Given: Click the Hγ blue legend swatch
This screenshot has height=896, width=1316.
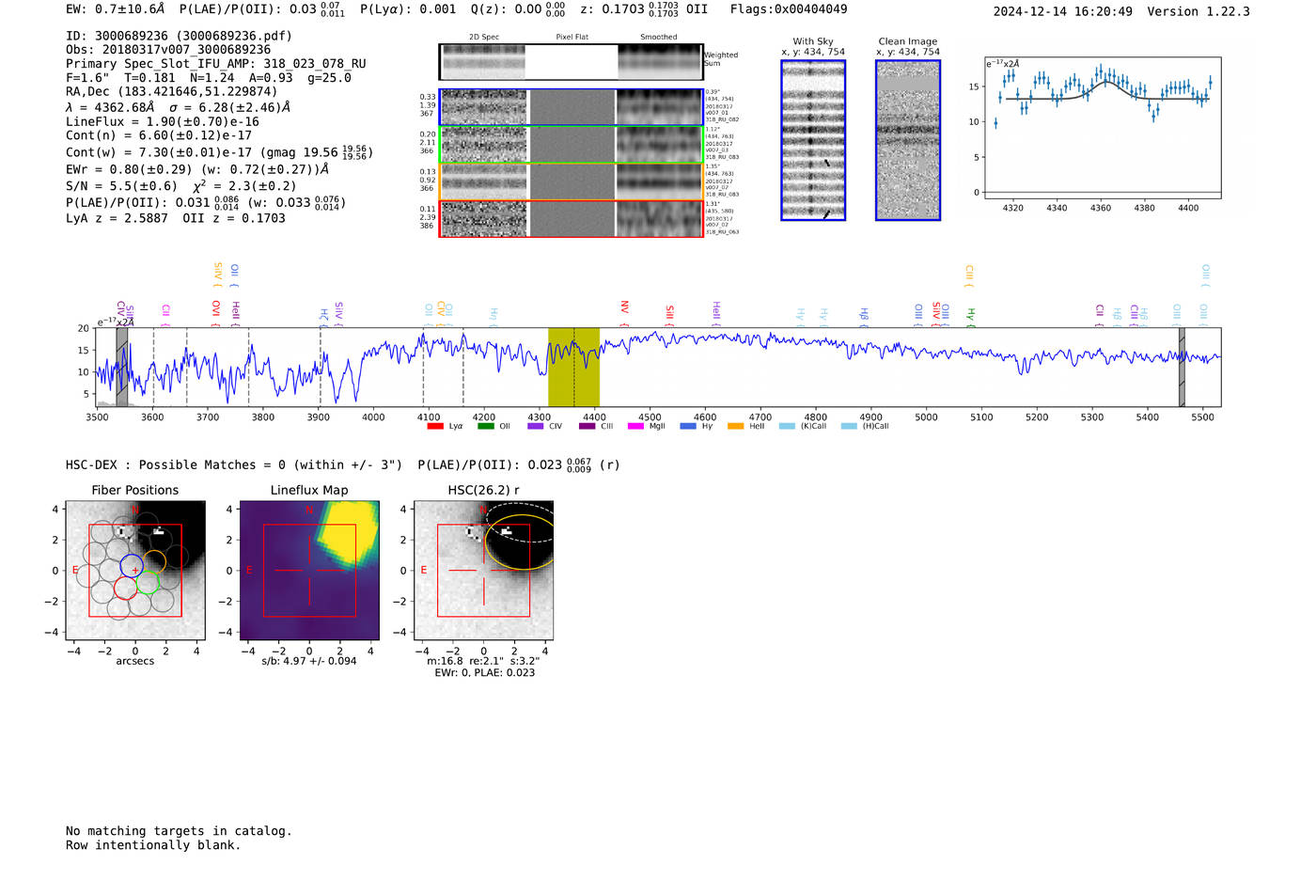Looking at the screenshot, I should point(688,426).
